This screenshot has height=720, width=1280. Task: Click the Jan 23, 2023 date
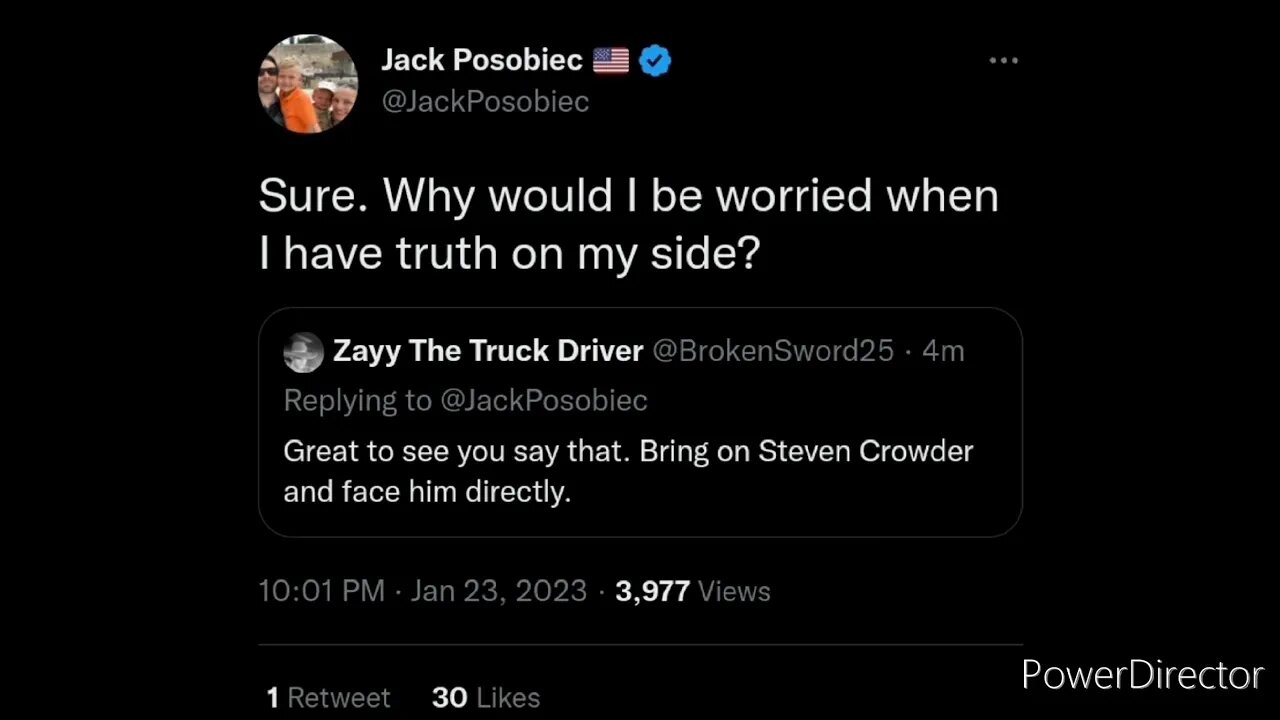coord(498,591)
